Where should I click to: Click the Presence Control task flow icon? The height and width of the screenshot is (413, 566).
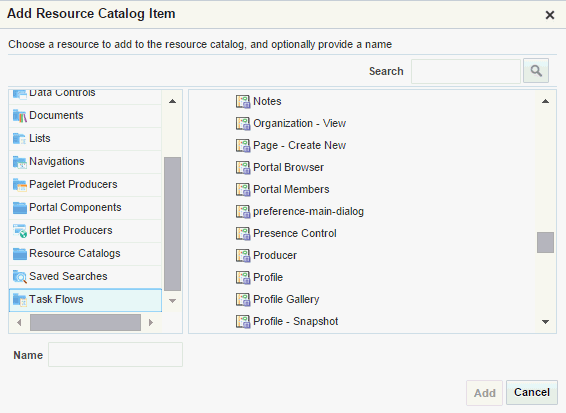point(243,234)
